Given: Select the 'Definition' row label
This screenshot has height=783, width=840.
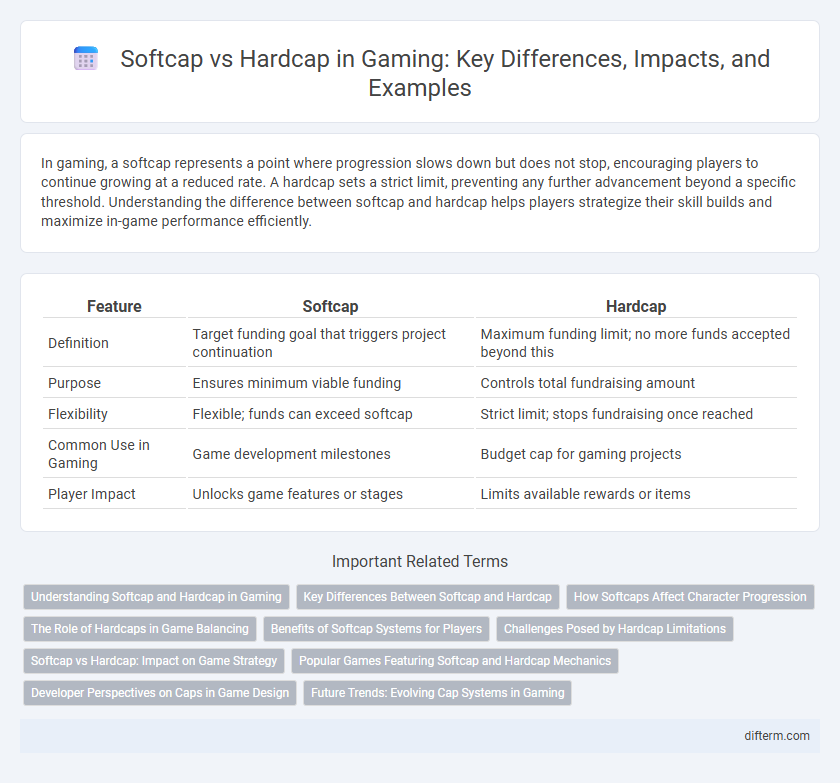Looking at the screenshot, I should 78,343.
